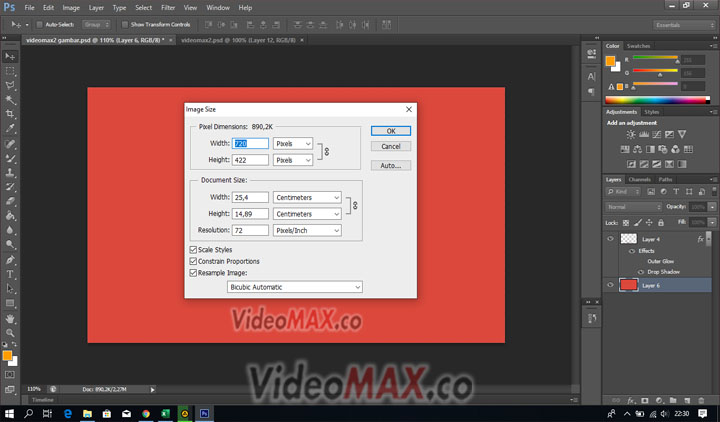Viewport: 720px width, 422px height.
Task: Open document Height Centimeters dropdown
Action: click(x=307, y=214)
